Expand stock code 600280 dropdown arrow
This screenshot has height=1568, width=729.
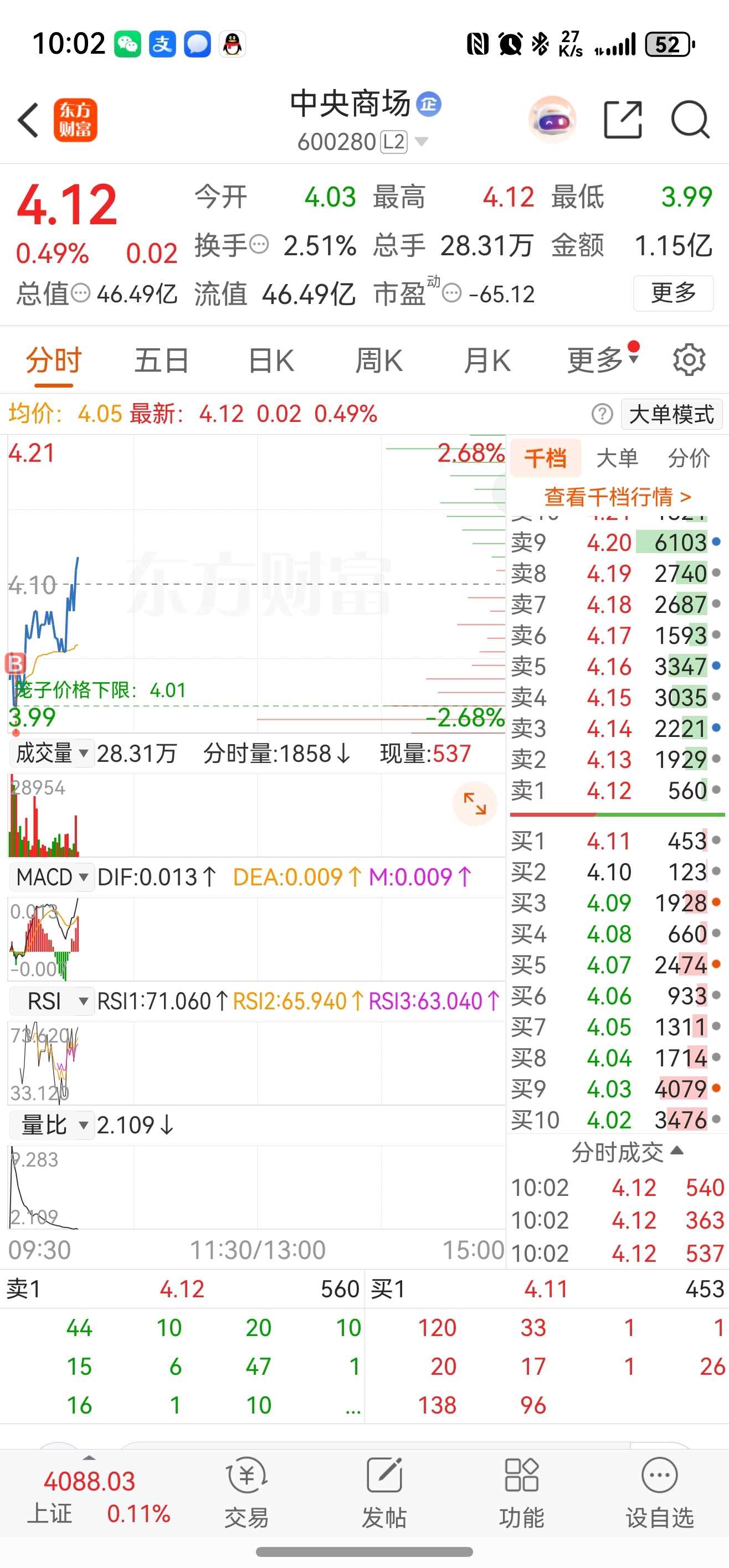[x=421, y=142]
